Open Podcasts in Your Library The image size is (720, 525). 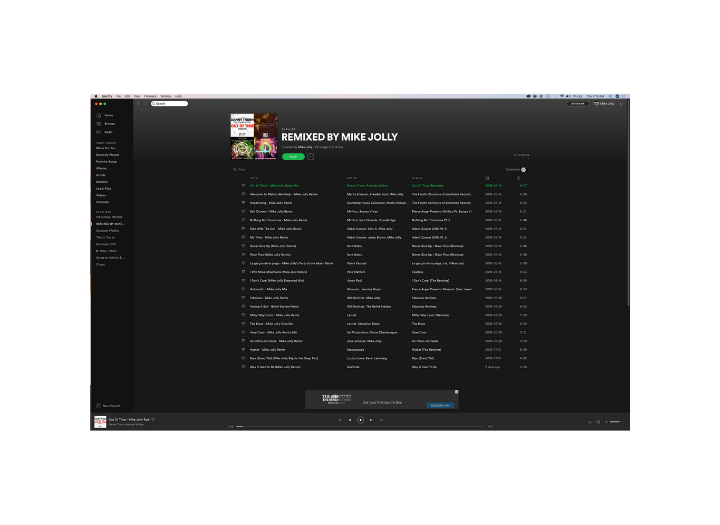point(102,202)
